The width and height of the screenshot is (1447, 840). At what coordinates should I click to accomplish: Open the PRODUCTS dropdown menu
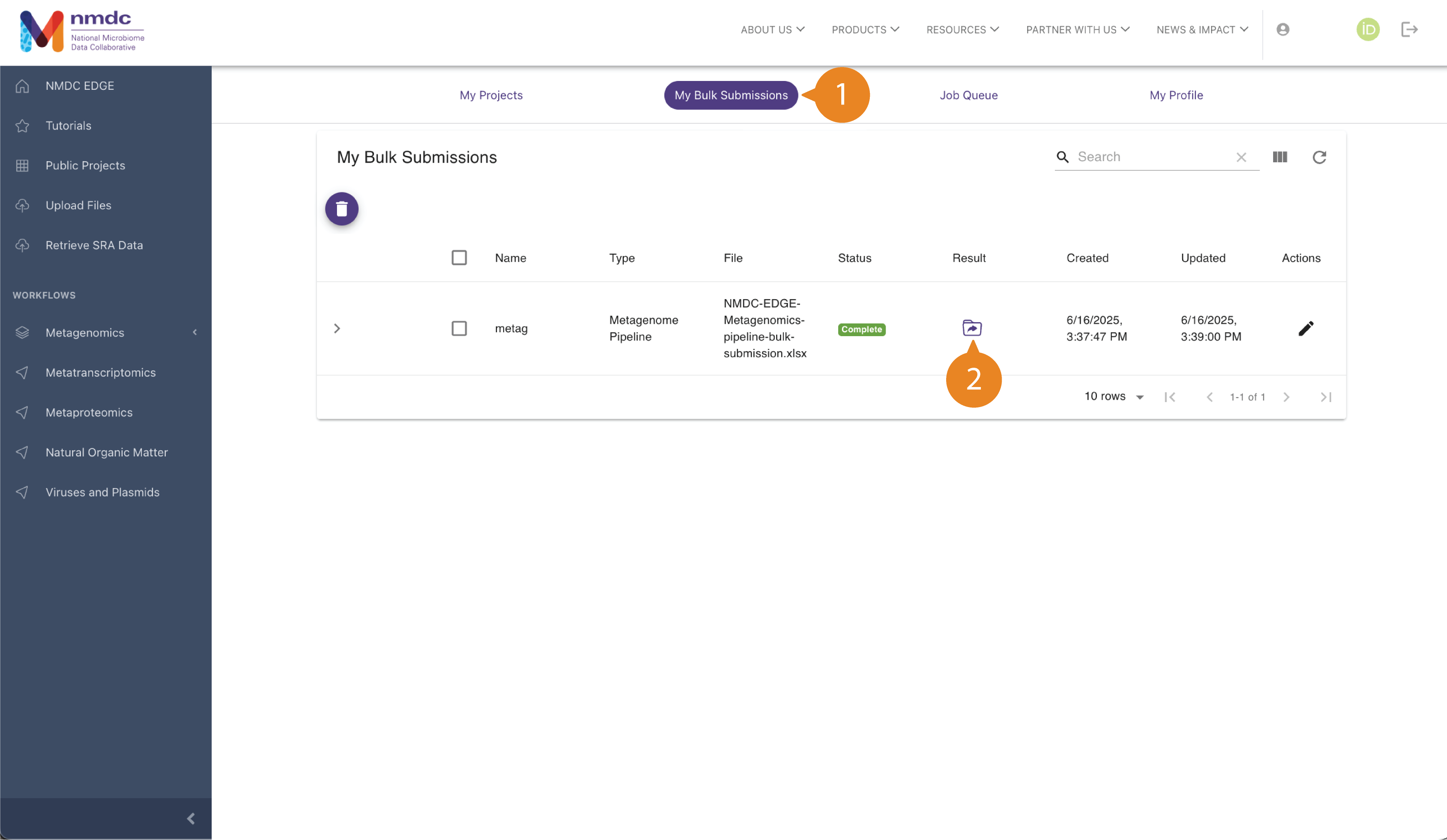pyautogui.click(x=865, y=30)
